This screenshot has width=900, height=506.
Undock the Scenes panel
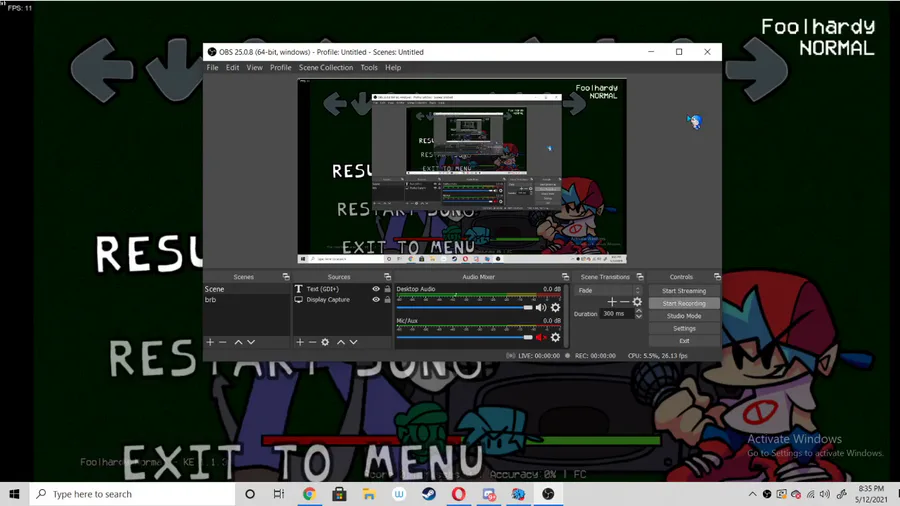tap(286, 277)
